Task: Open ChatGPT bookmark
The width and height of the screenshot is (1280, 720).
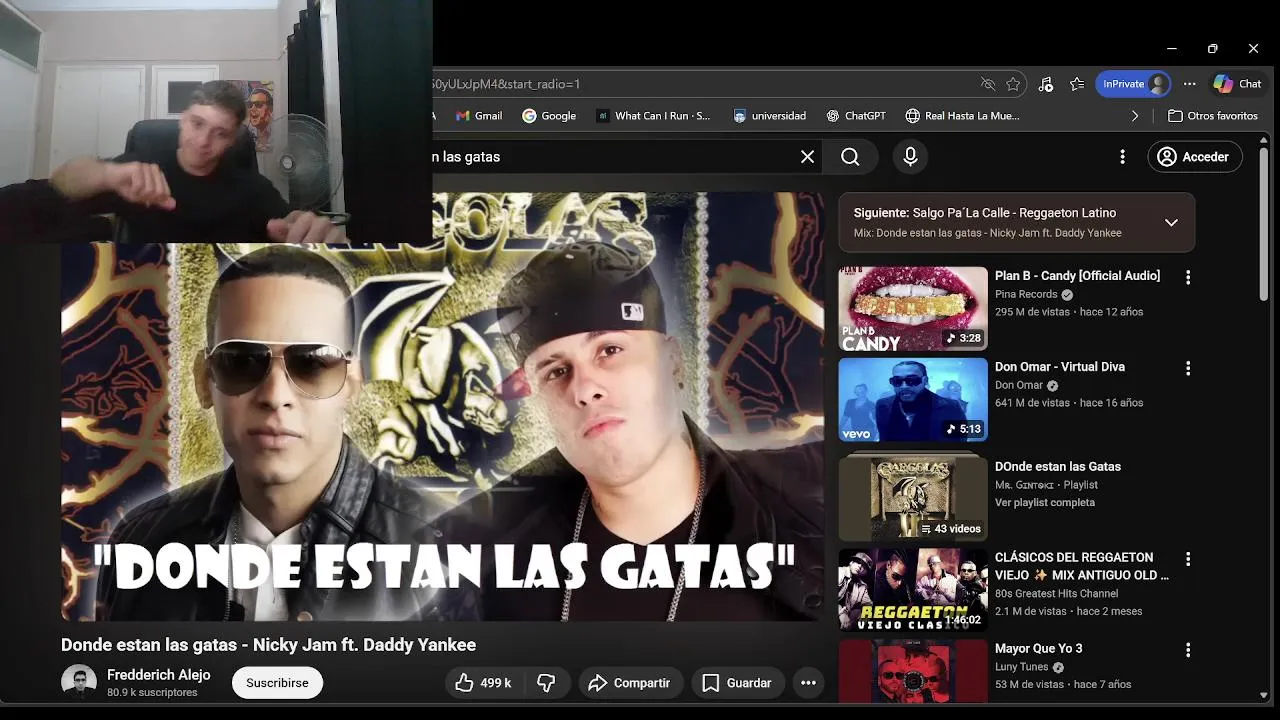Action: 856,116
